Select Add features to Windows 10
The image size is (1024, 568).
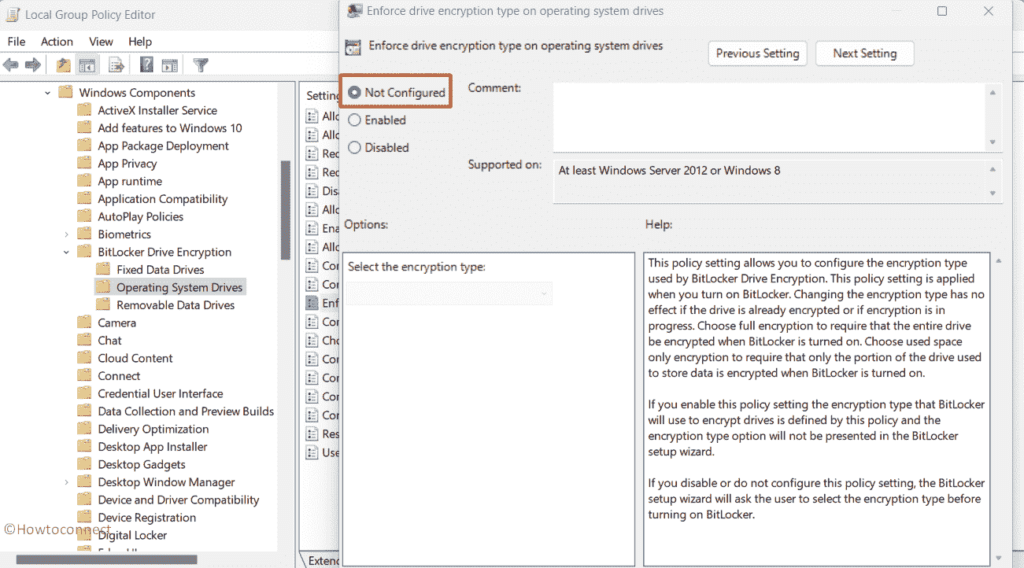[170, 128]
